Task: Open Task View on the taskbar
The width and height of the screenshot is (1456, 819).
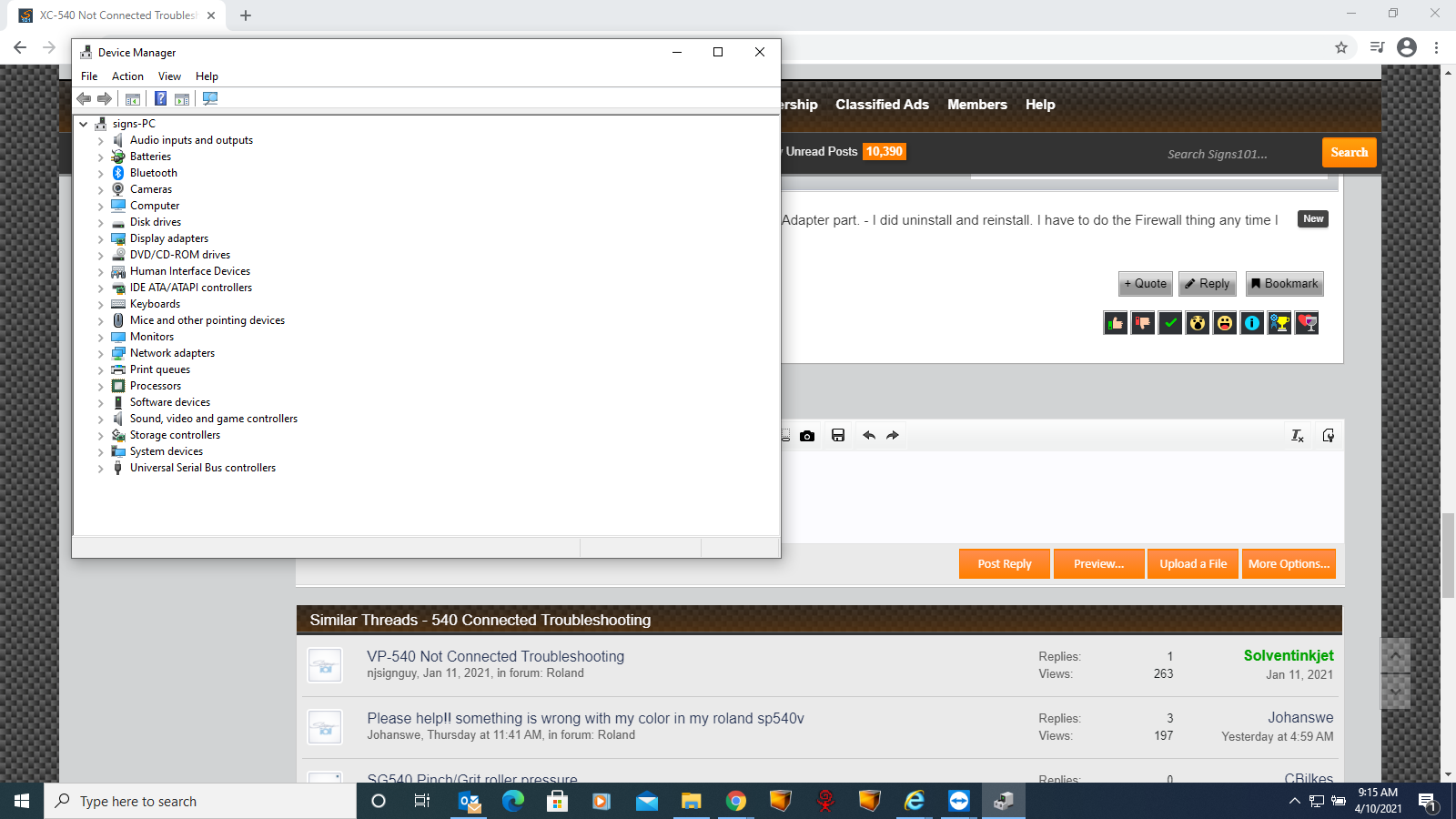Action: tap(422, 801)
